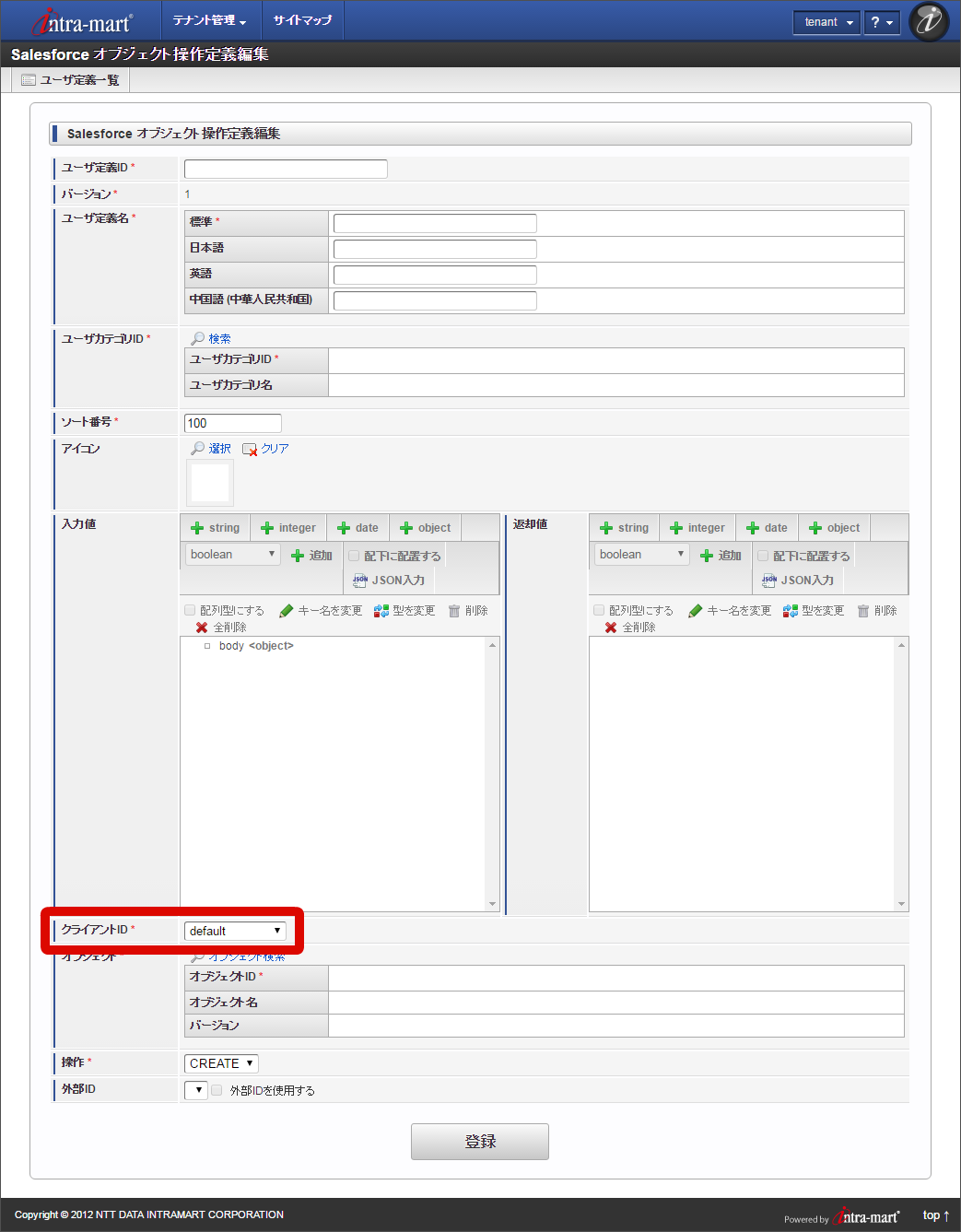Open JSON入力 in the input values panel

pos(389,581)
